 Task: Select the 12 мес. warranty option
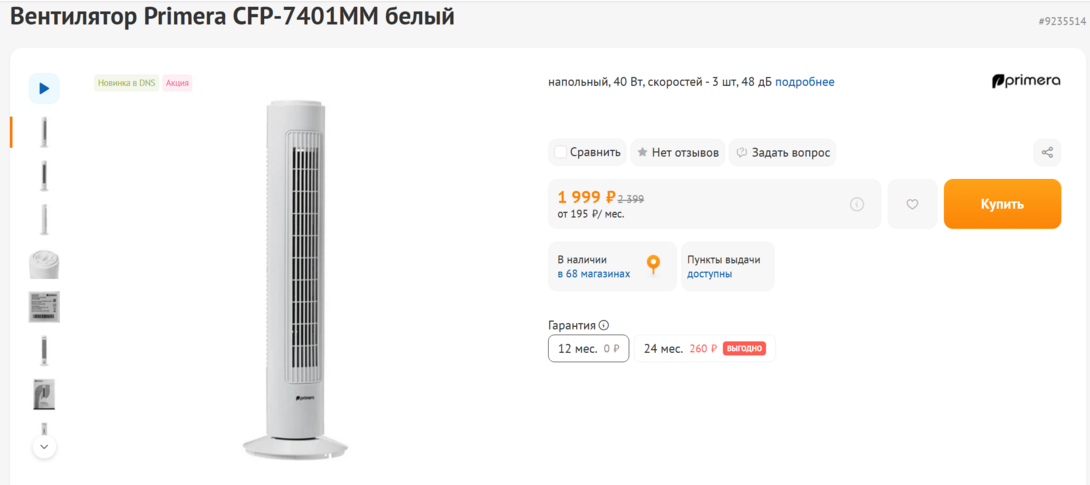click(x=588, y=349)
